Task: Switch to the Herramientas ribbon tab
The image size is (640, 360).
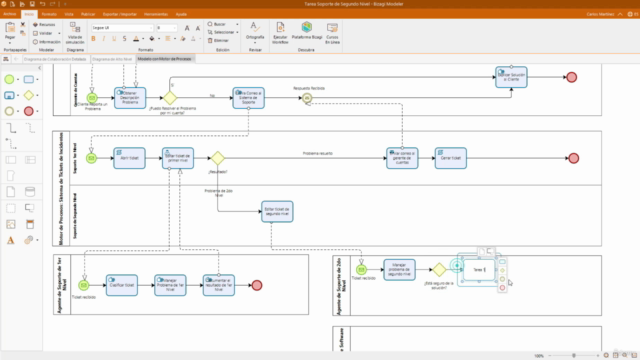Action: pos(156,14)
